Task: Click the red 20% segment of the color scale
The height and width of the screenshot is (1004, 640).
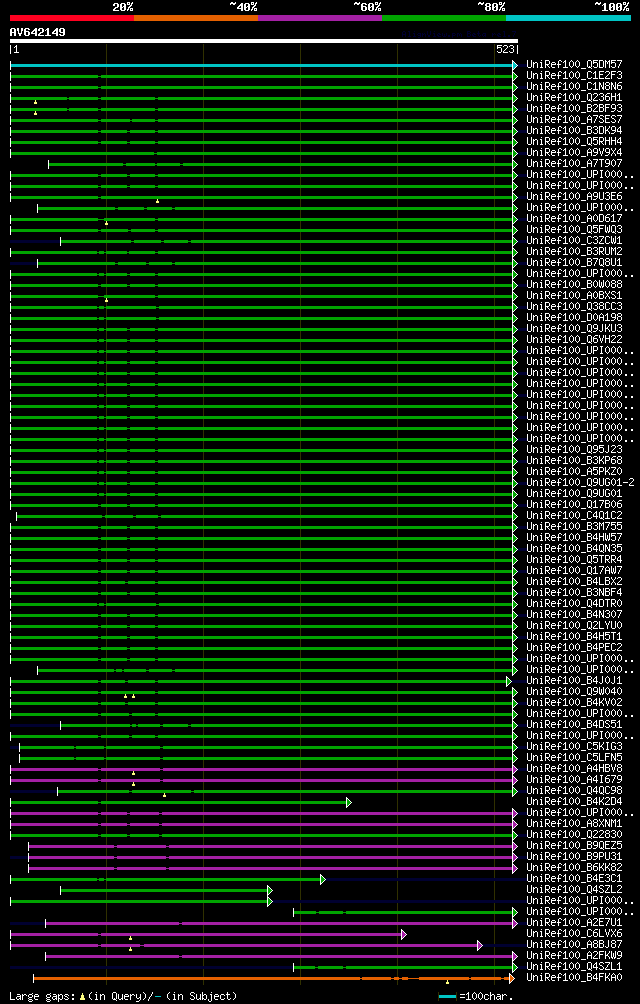Action: 72,18
